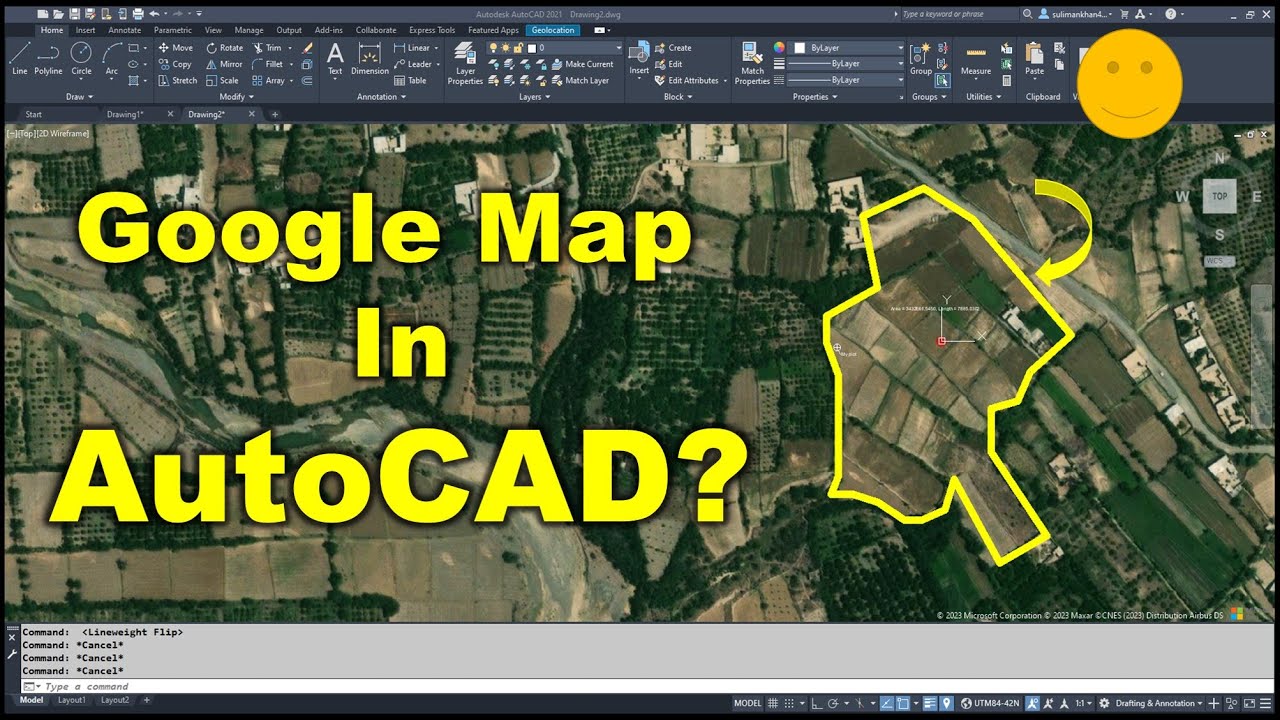Click Create block button
Image resolution: width=1280 pixels, height=720 pixels.
pyautogui.click(x=673, y=48)
